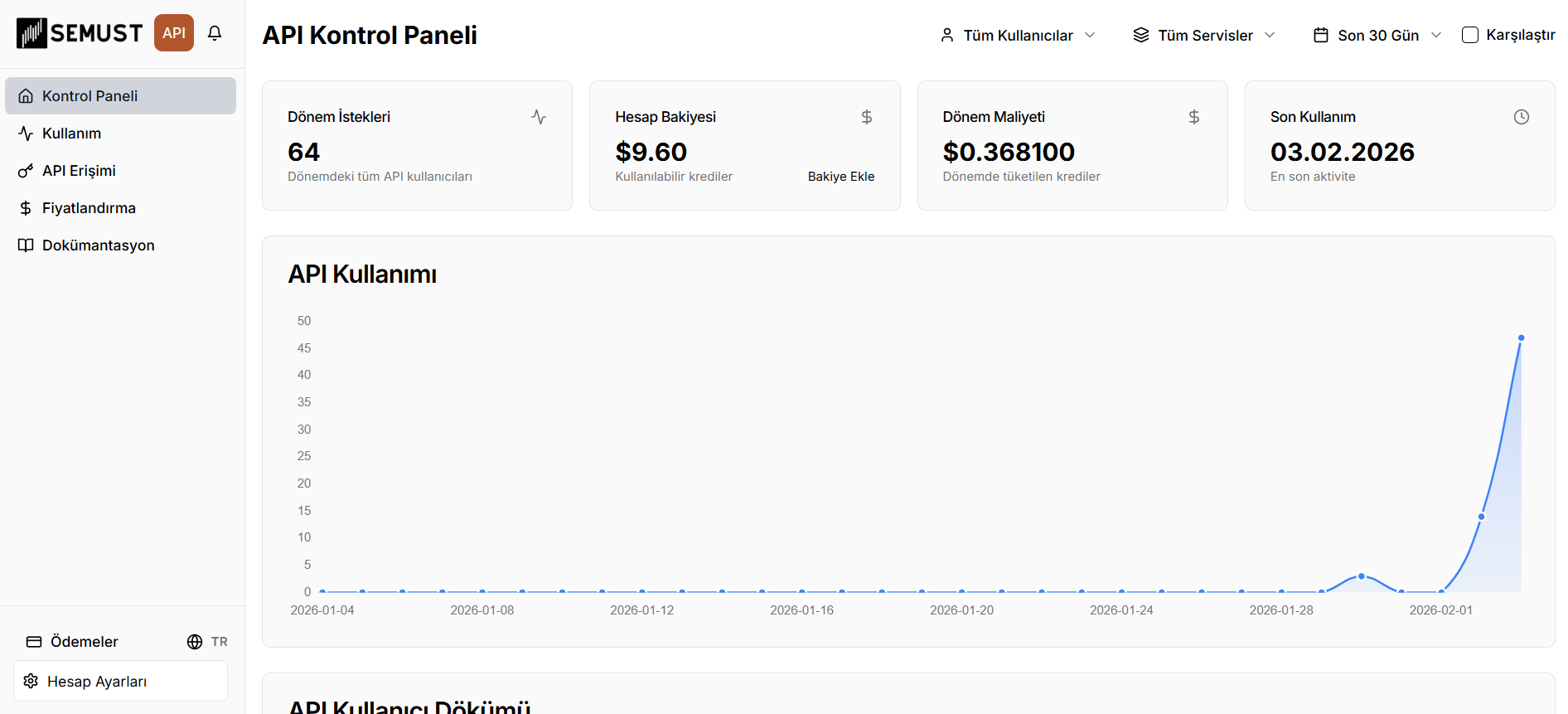Open Son 30 Gün date range dropdown

click(1377, 36)
